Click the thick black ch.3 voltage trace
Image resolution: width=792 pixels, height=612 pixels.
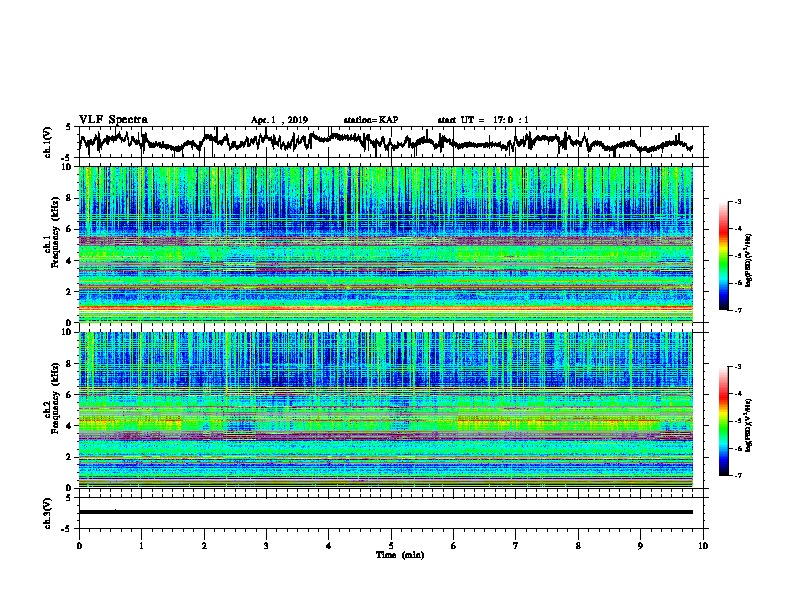tap(385, 512)
